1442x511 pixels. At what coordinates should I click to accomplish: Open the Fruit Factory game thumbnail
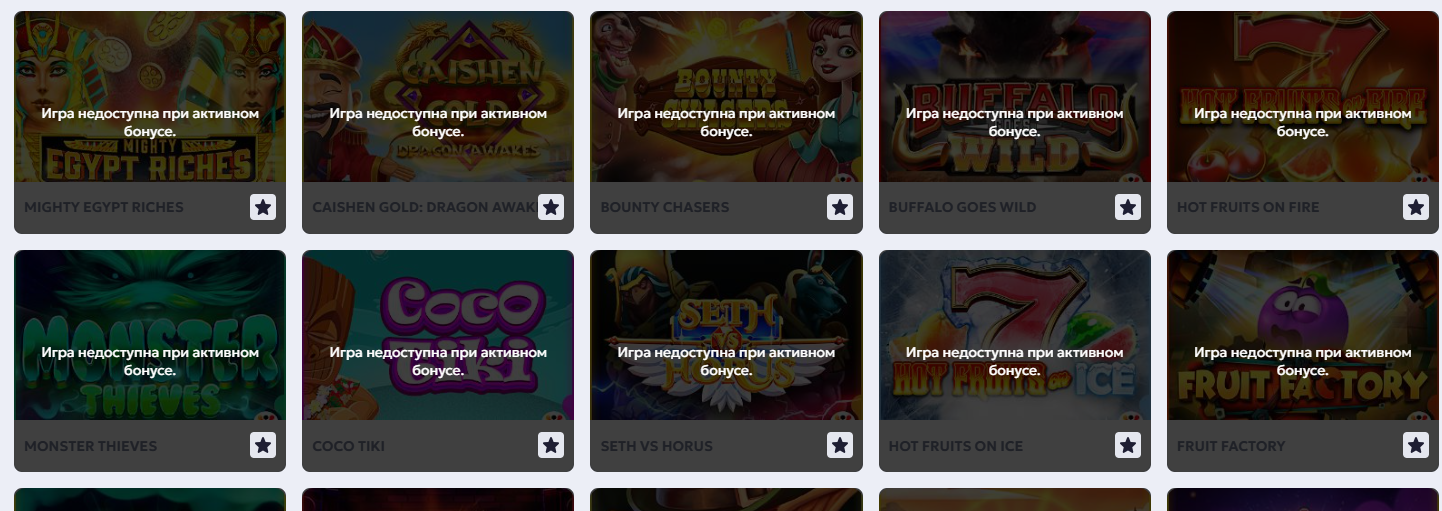[x=1303, y=335]
